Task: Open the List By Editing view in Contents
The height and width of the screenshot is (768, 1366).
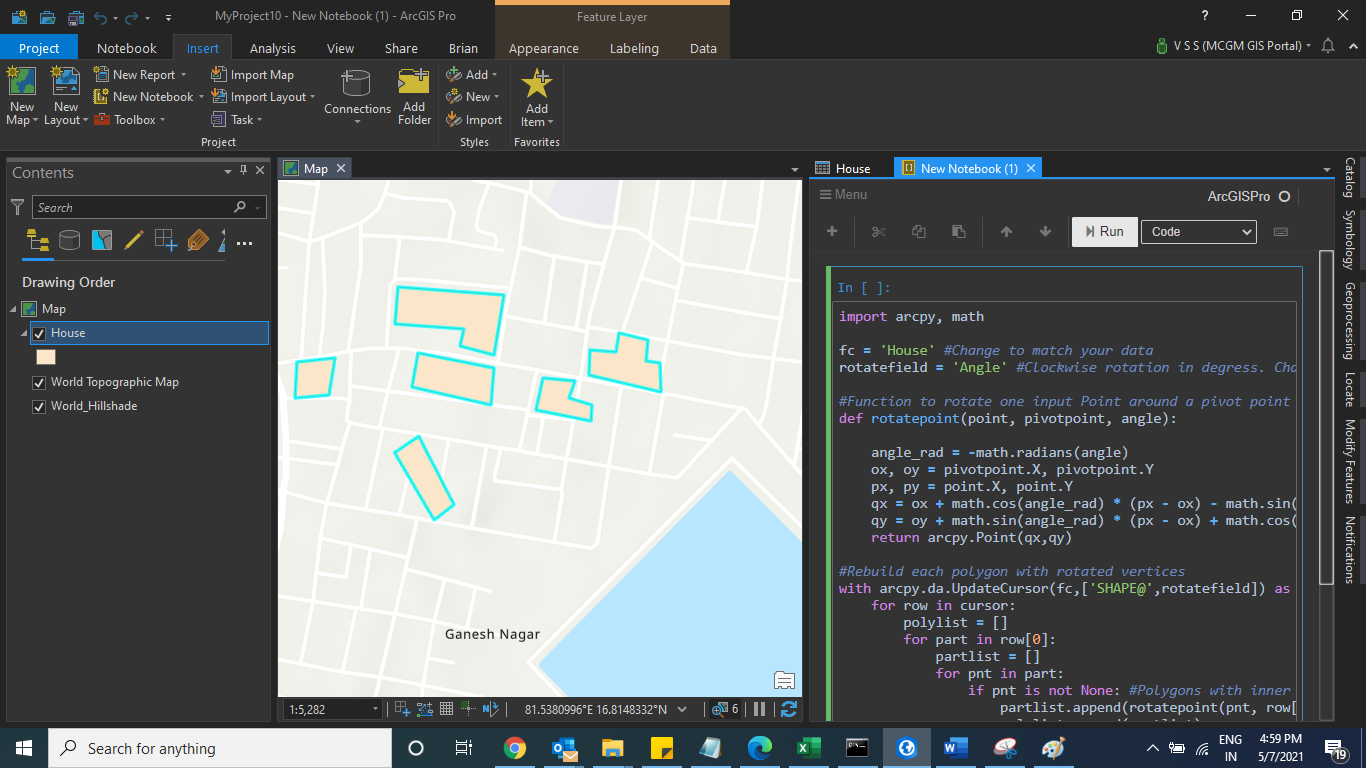Action: (x=133, y=240)
